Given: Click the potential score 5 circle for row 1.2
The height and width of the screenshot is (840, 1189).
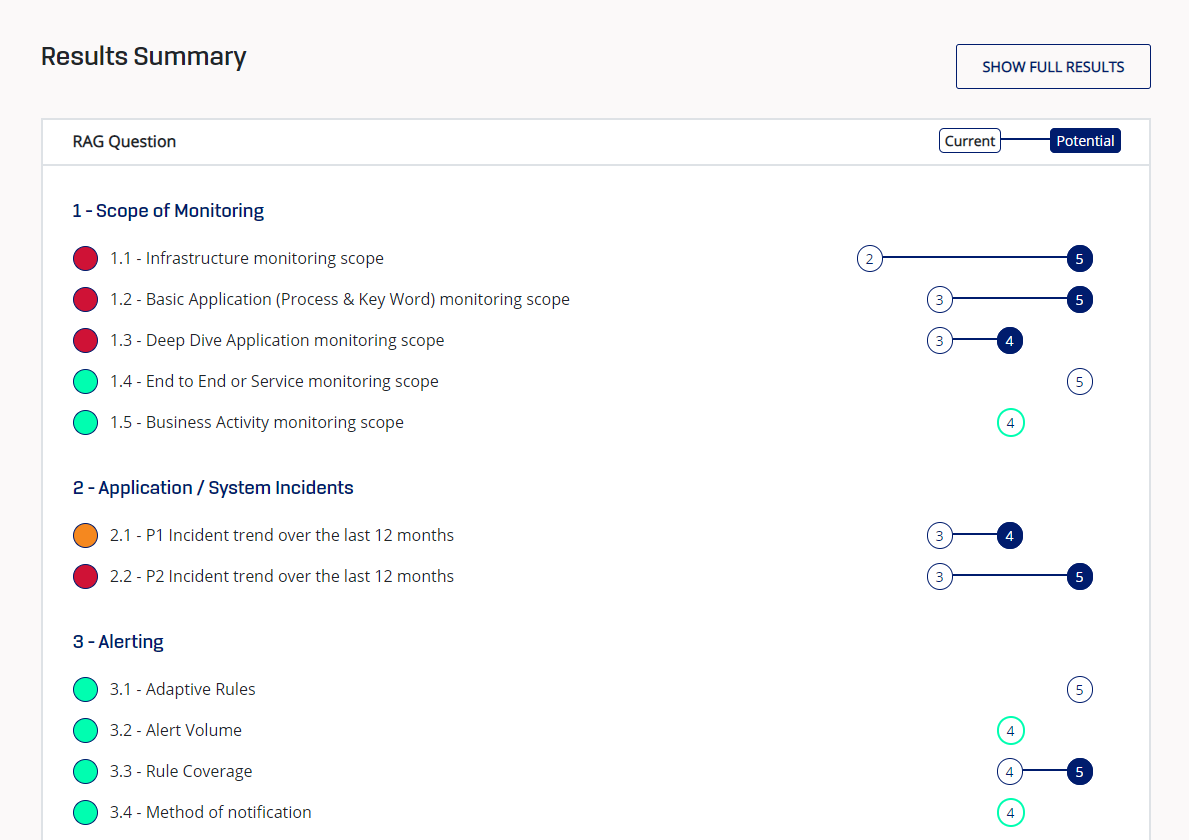Looking at the screenshot, I should pyautogui.click(x=1080, y=299).
